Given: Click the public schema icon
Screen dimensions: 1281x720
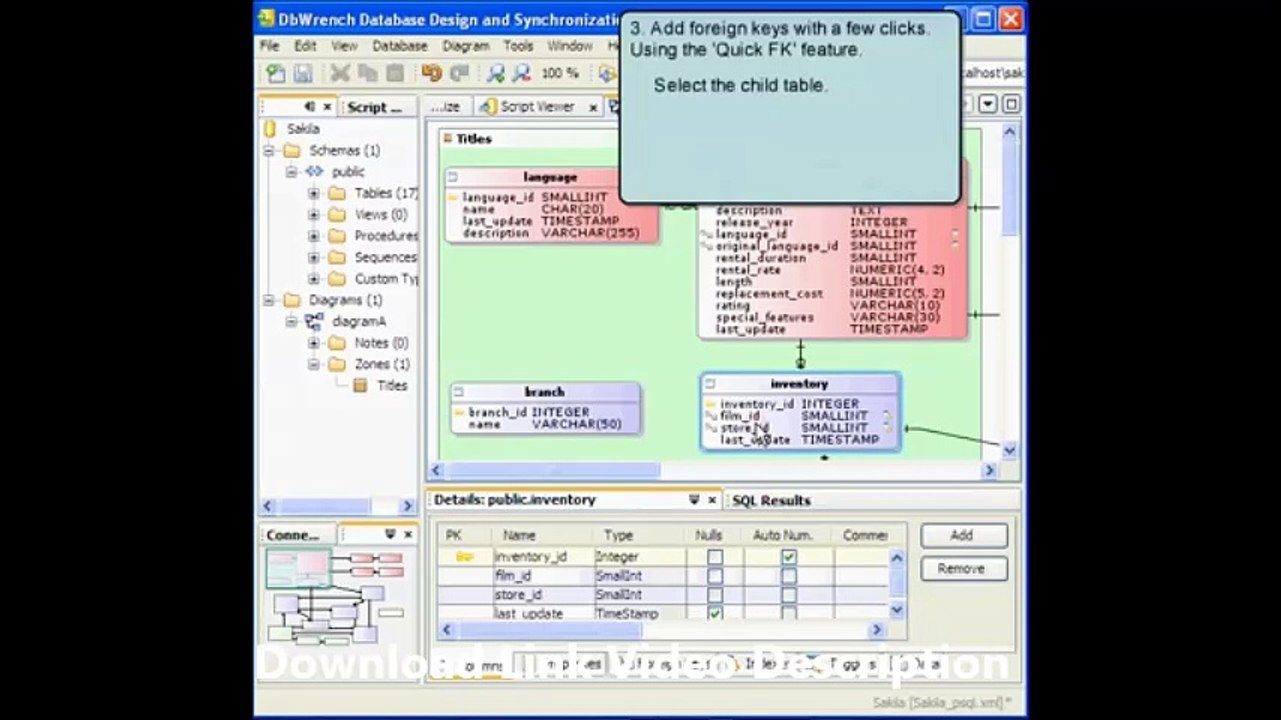Looking at the screenshot, I should pos(314,172).
